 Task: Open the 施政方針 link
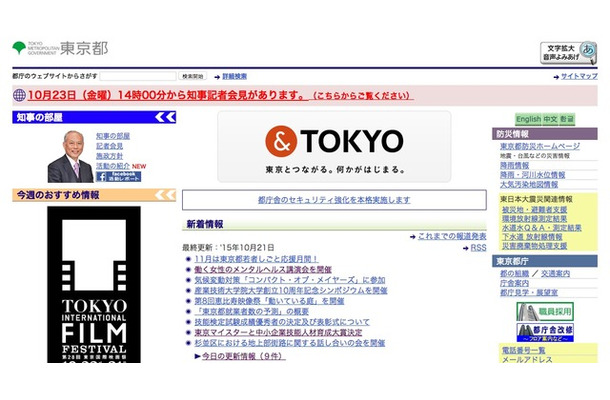click(109, 156)
